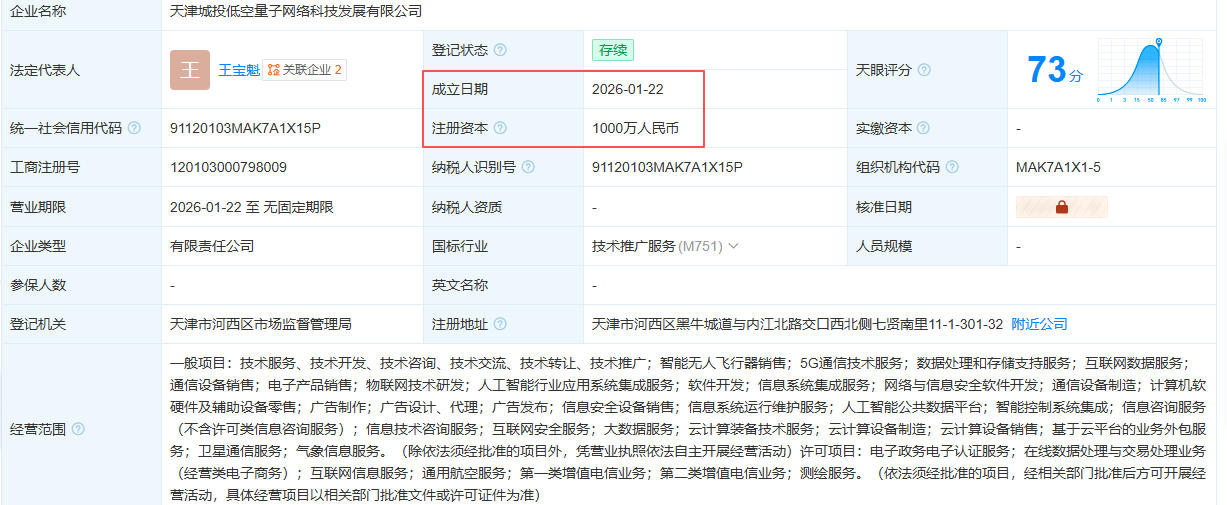
Task: Select organization code MAK7A1X1-5
Action: coord(1058,167)
